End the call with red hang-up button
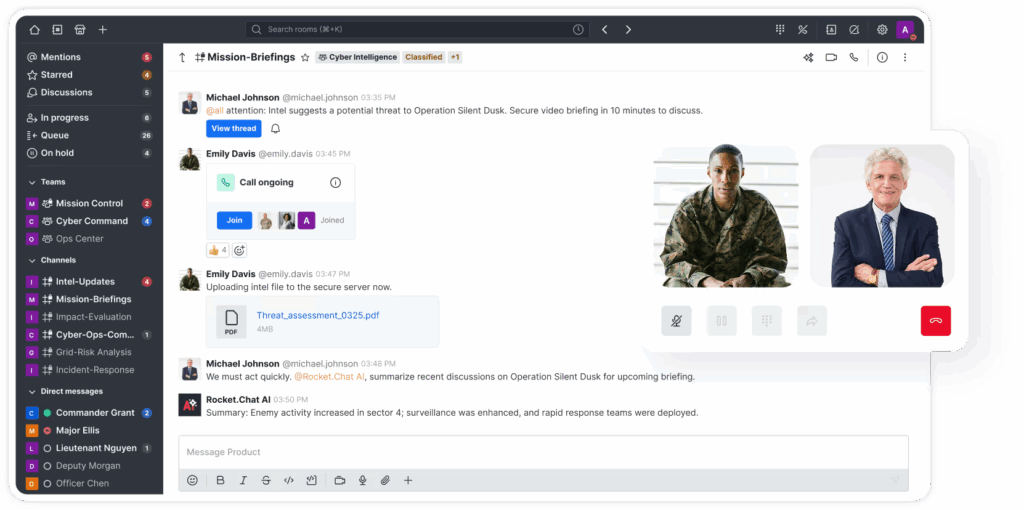 point(936,321)
